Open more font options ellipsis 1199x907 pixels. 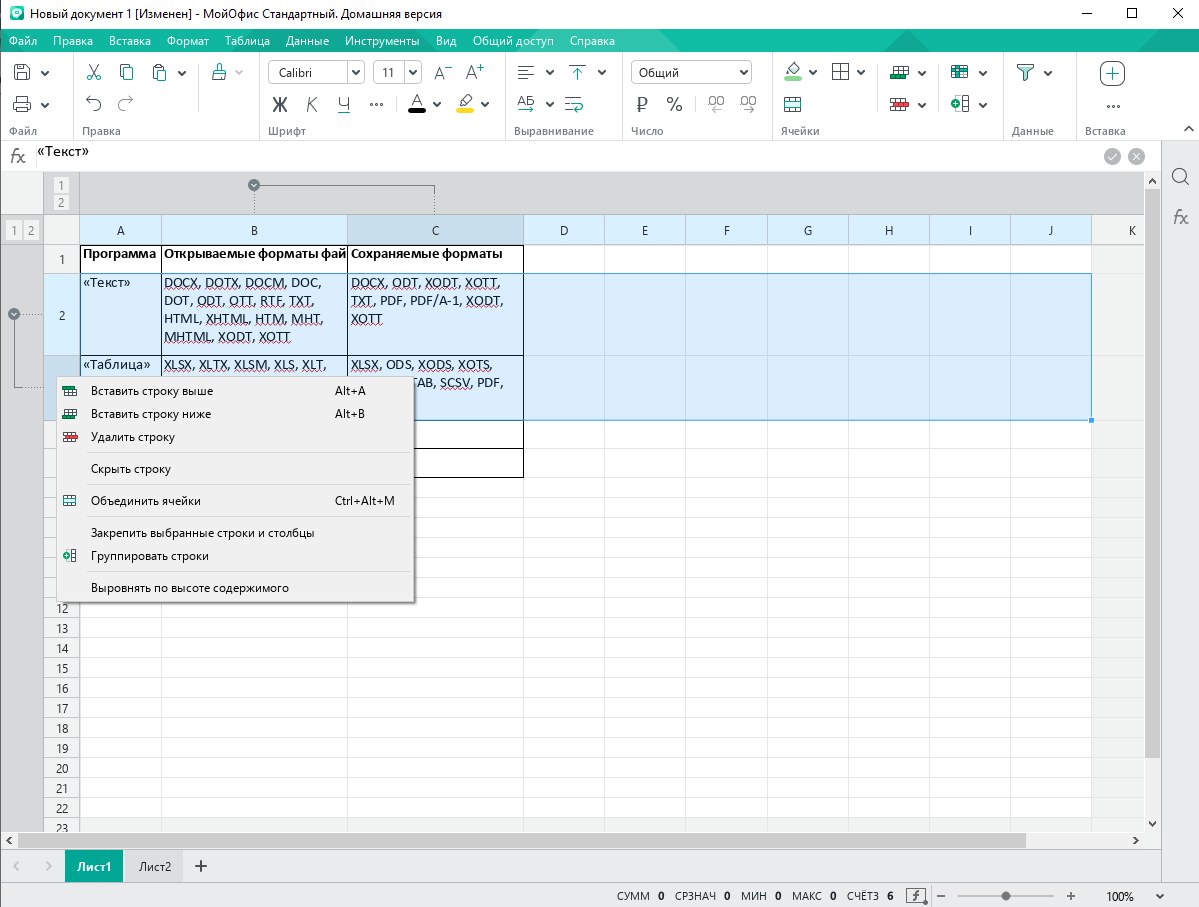coord(376,105)
